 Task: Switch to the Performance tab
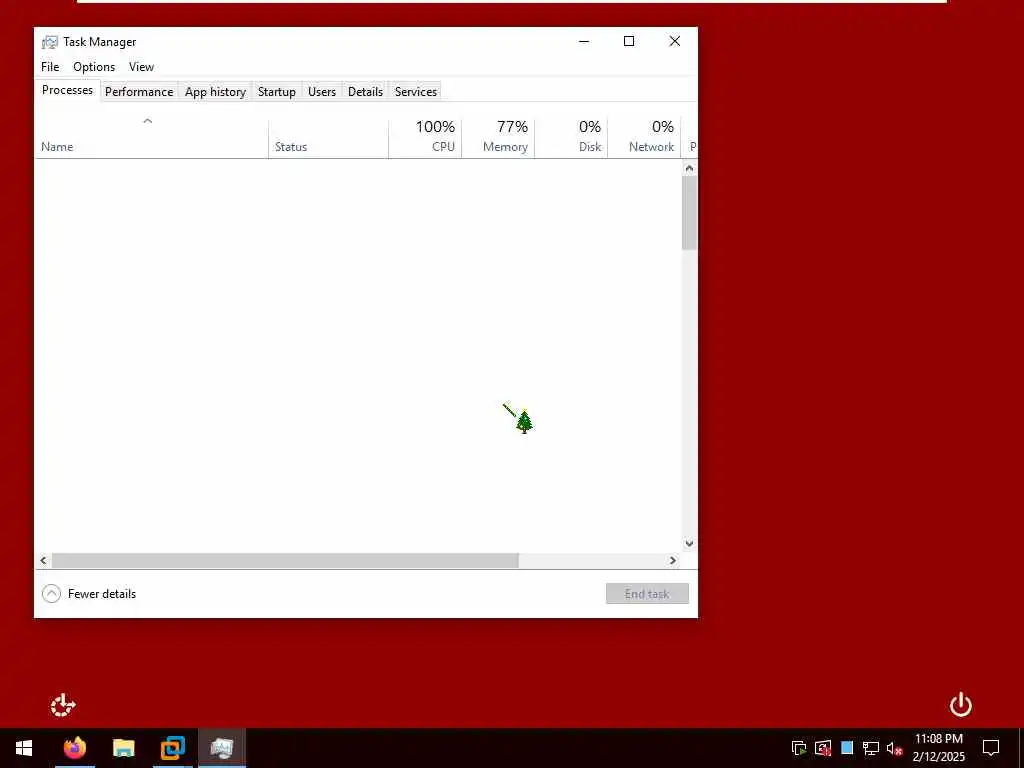[139, 92]
